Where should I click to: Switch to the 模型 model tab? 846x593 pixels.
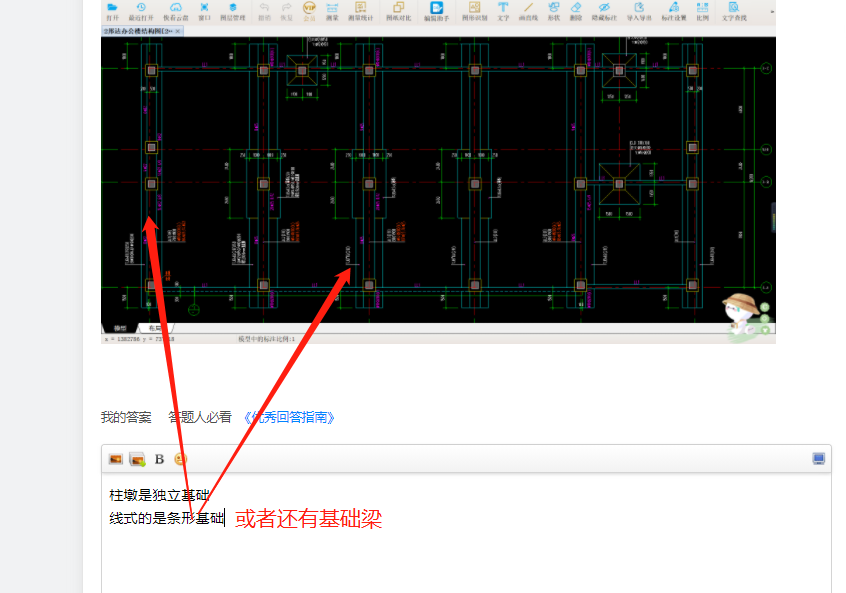point(120,328)
